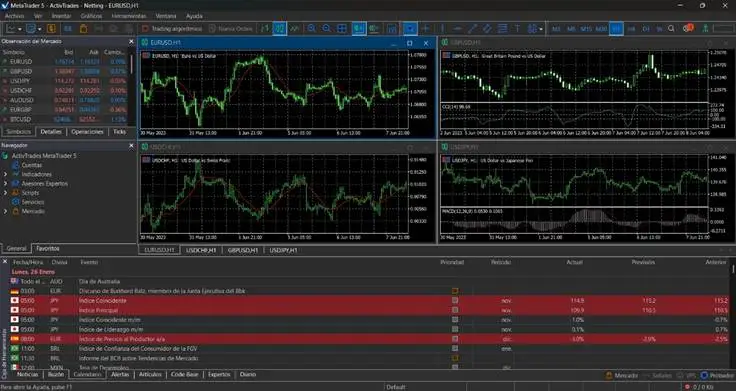The image size is (736, 391).
Task: Click the gold Market Watch toolbar icon
Action: pyautogui.click(x=51, y=29)
